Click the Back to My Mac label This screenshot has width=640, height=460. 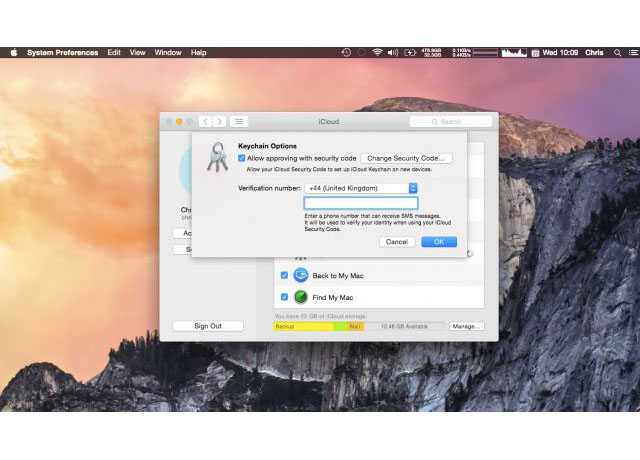pos(338,276)
